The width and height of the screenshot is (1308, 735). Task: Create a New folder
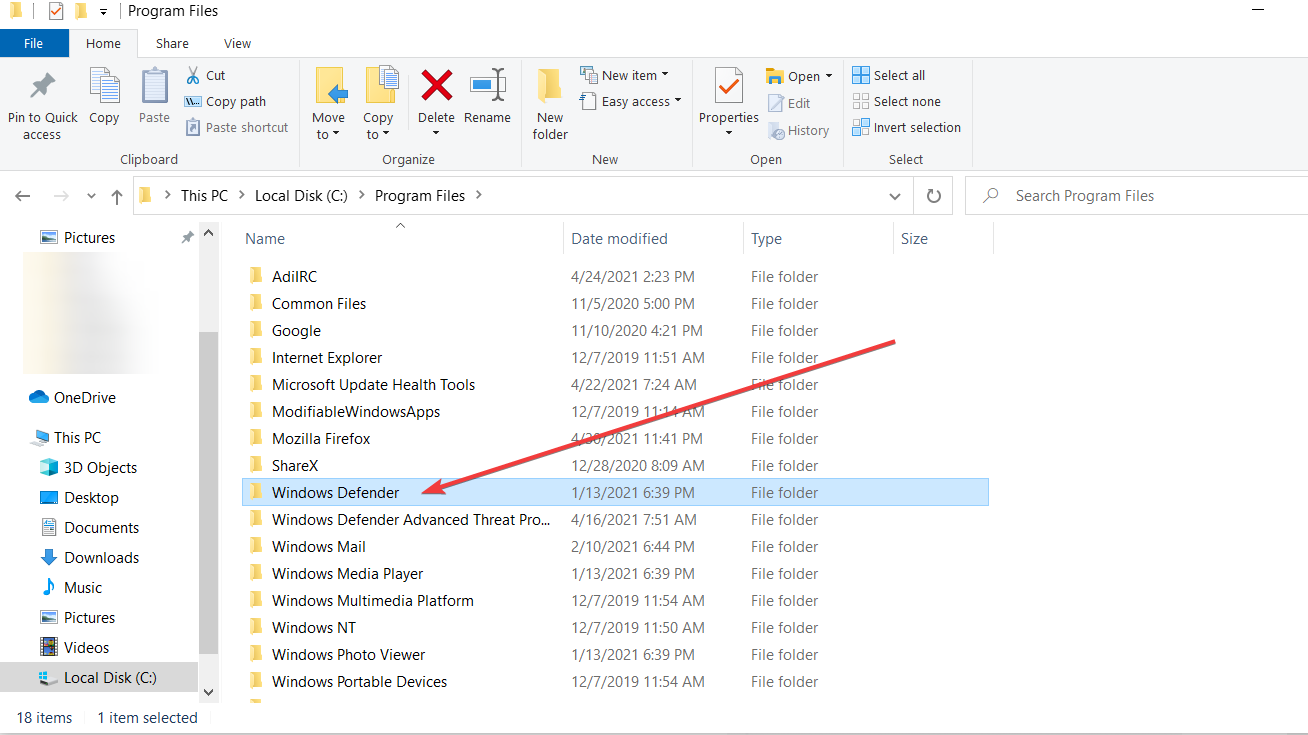(550, 105)
